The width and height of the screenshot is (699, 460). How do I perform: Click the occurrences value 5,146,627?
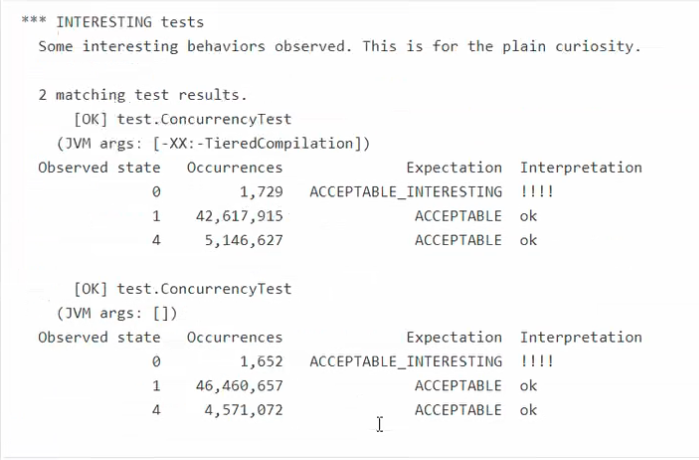click(244, 240)
